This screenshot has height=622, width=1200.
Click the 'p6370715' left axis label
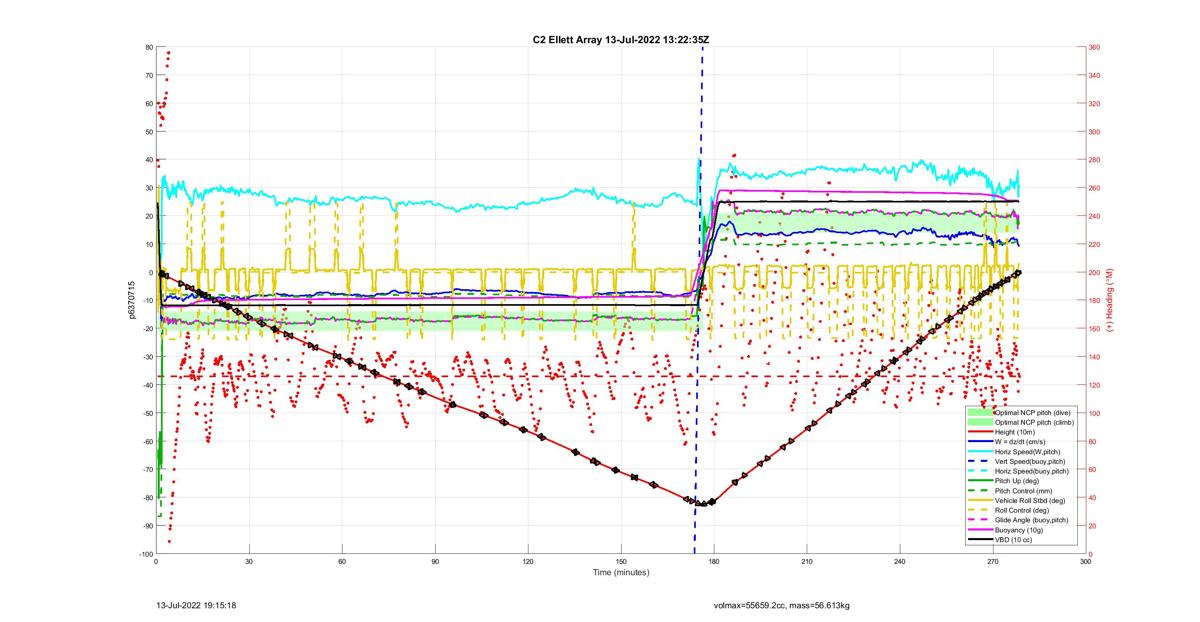(130, 300)
